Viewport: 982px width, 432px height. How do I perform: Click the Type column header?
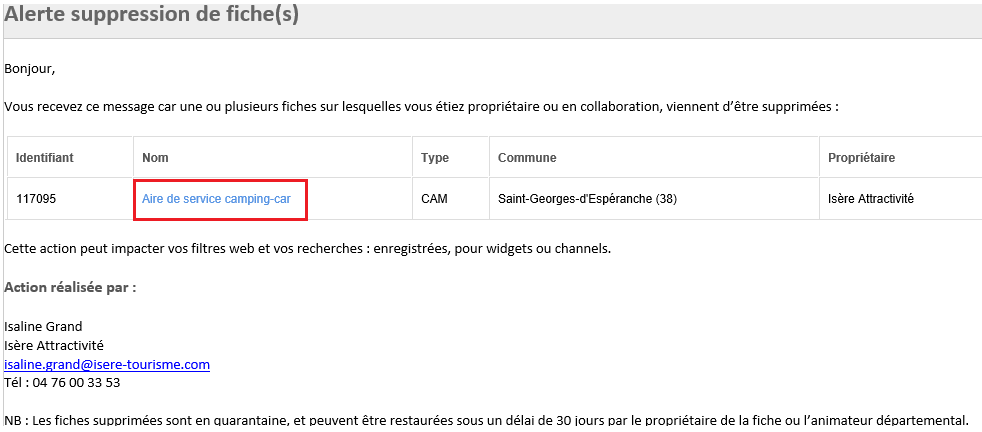pos(435,158)
